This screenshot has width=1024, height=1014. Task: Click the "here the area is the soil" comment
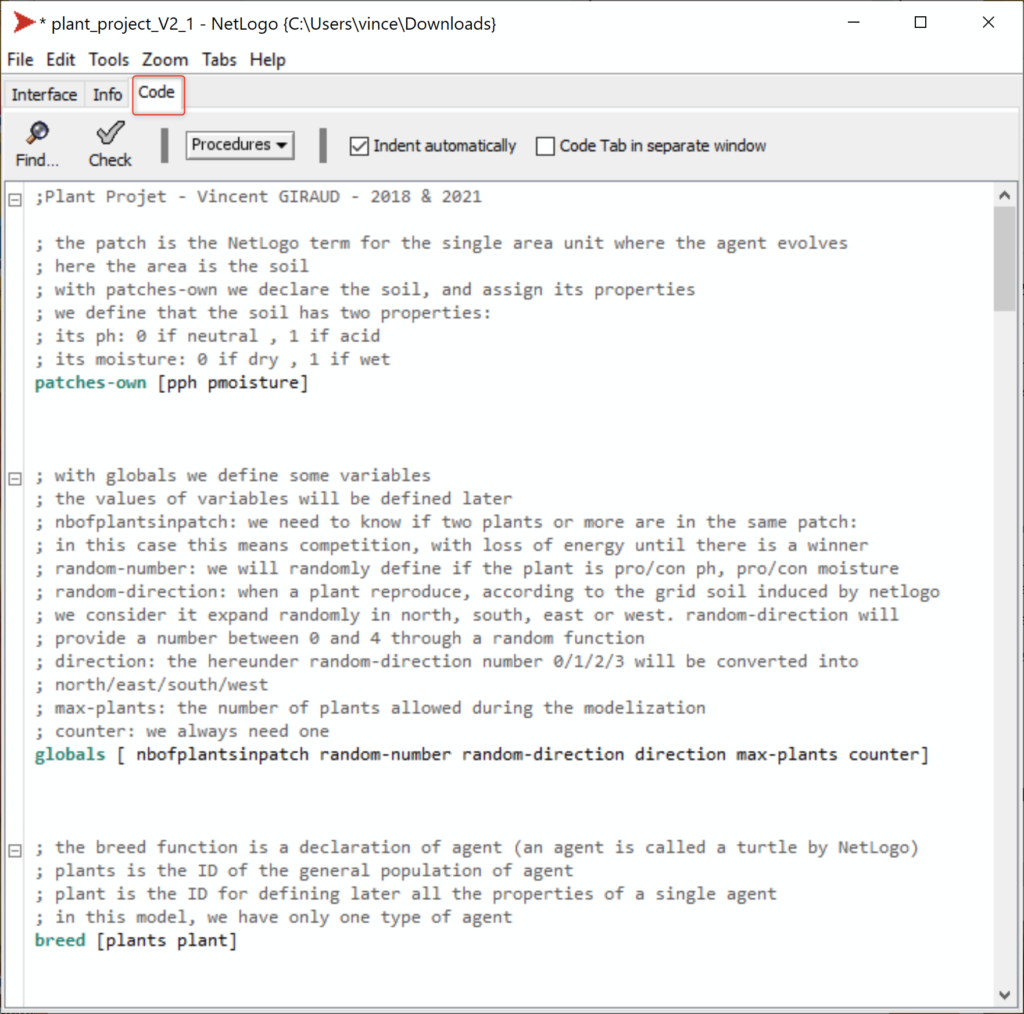click(x=172, y=266)
